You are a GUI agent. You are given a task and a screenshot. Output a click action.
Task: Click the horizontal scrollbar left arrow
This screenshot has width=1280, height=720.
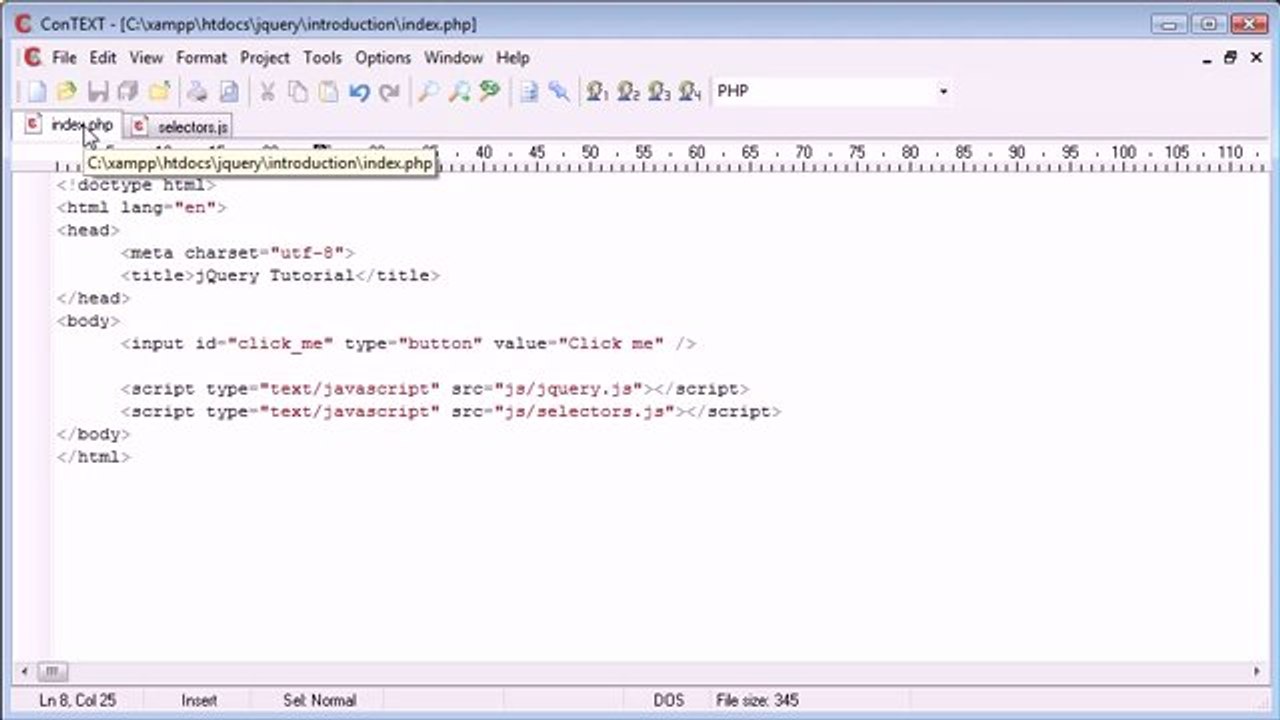[26, 672]
